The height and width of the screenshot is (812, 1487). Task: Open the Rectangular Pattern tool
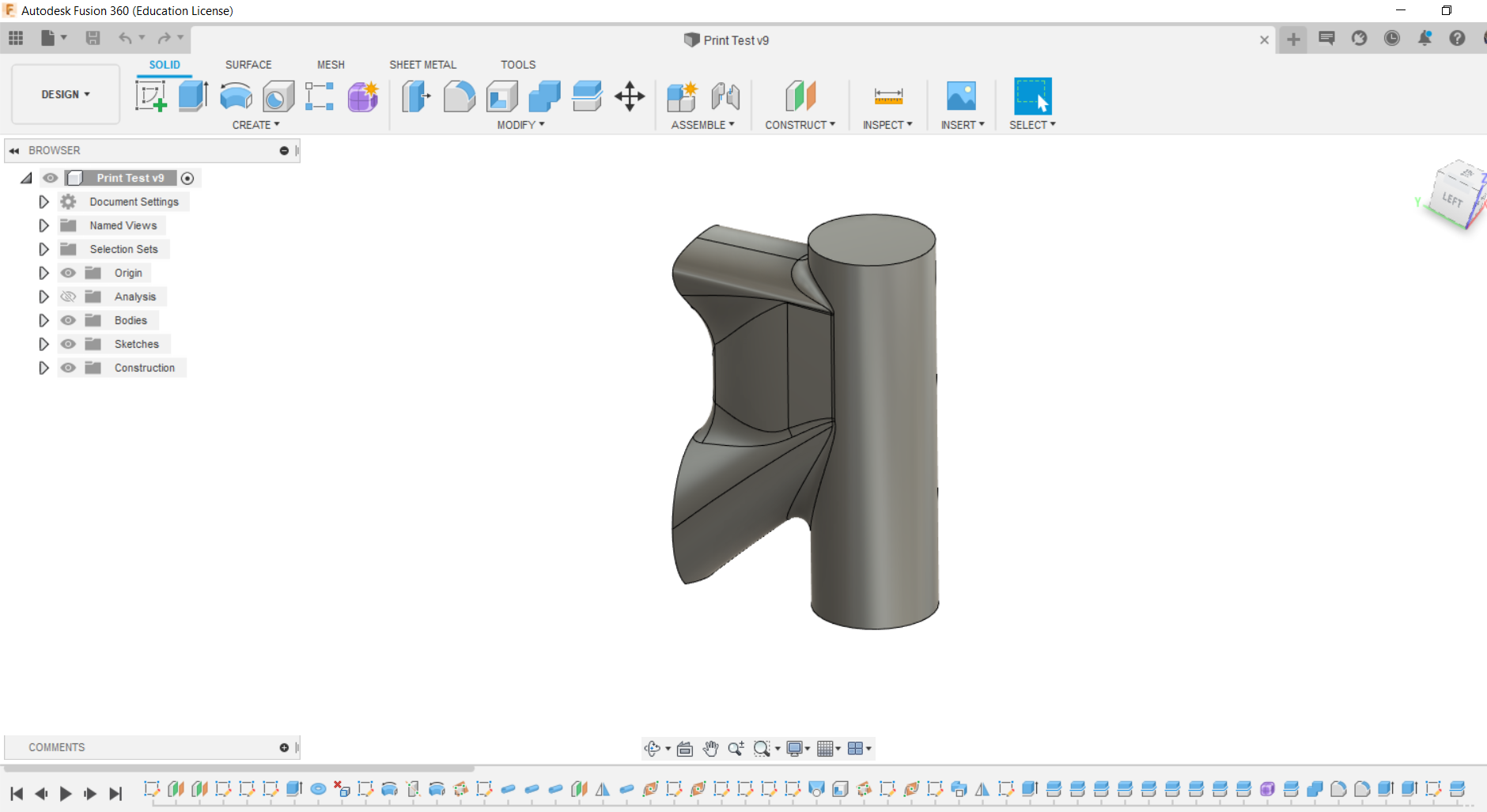click(320, 96)
